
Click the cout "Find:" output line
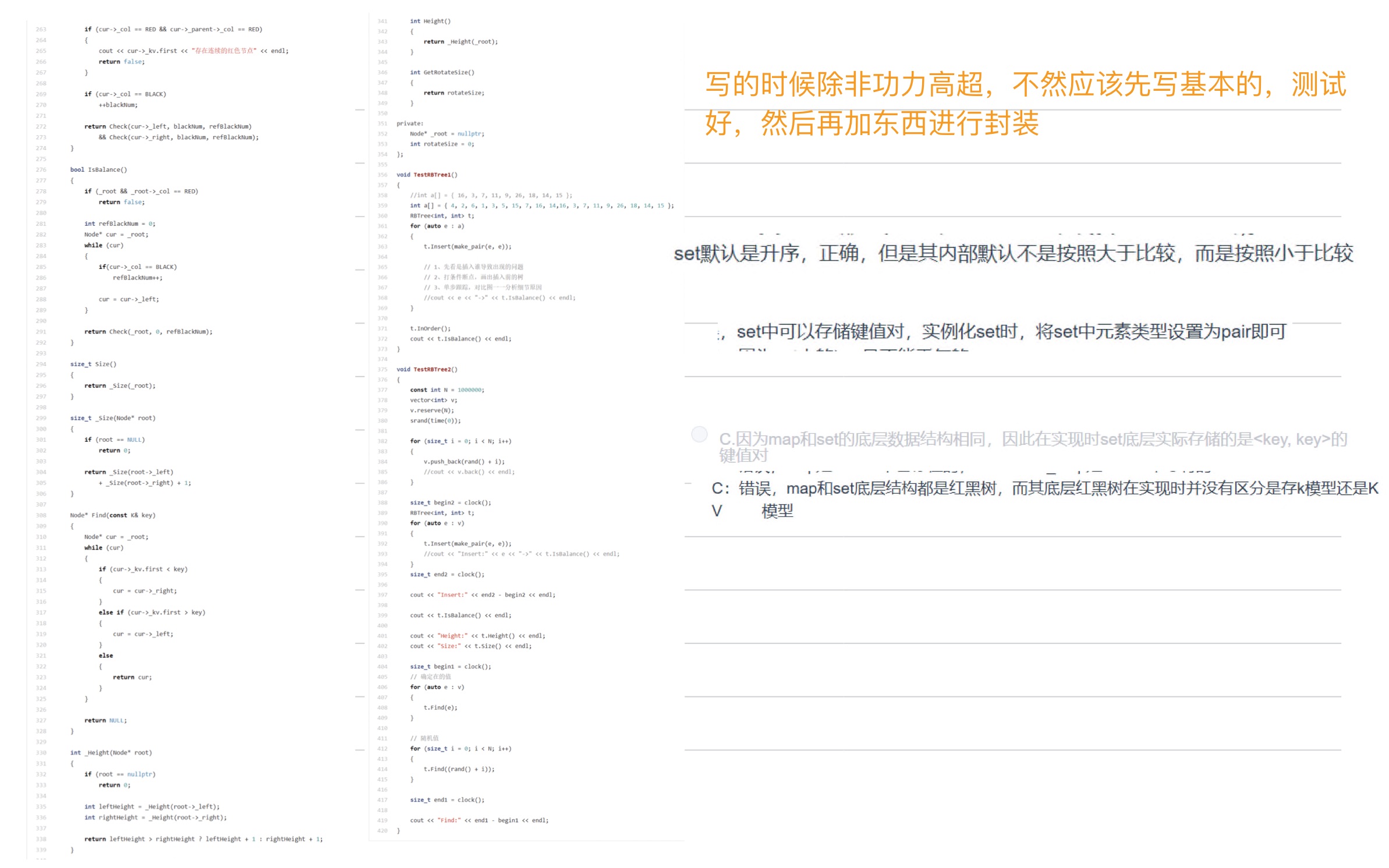pos(479,820)
